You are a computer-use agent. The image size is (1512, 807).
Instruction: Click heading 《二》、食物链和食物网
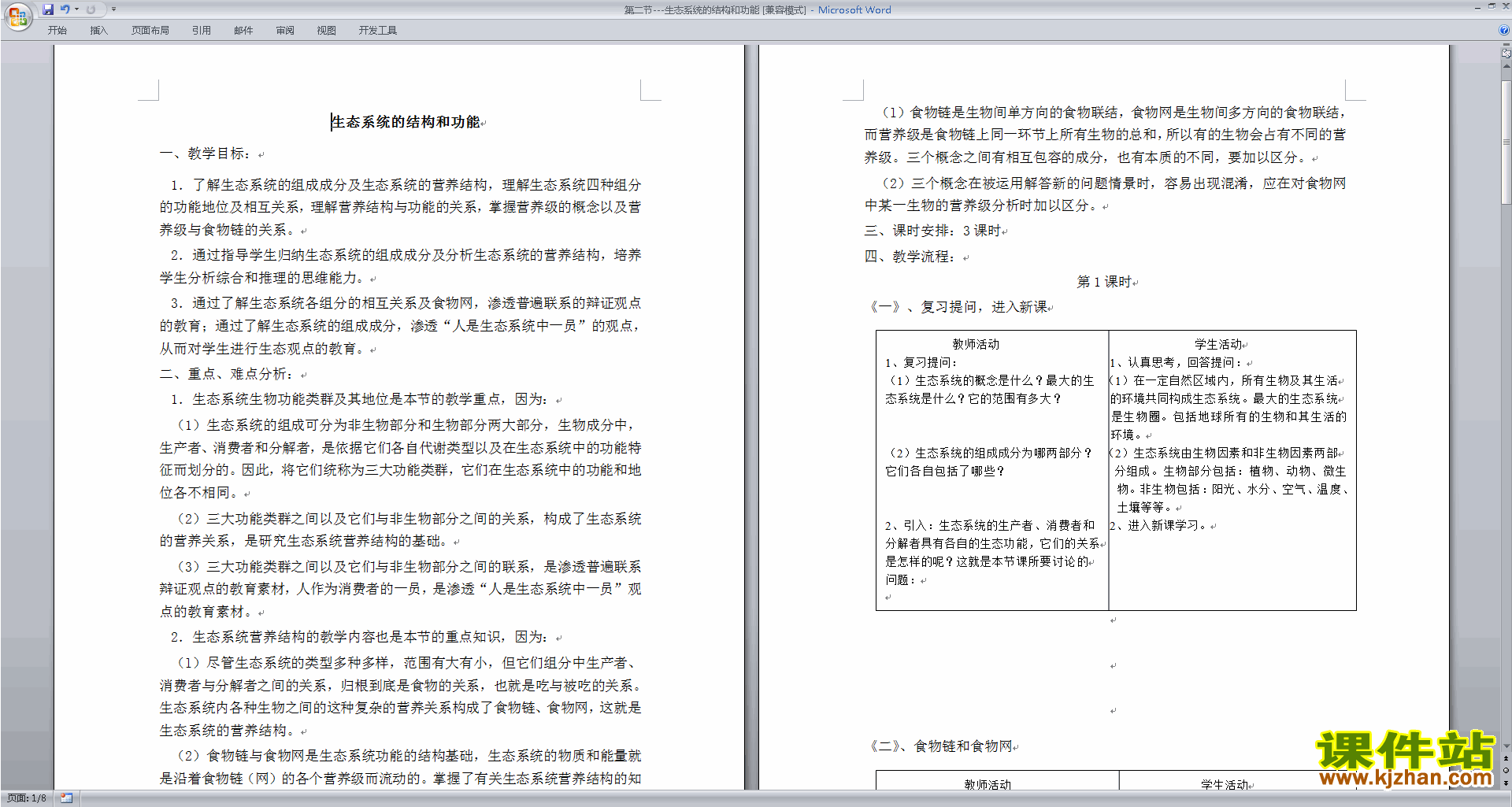point(941,746)
